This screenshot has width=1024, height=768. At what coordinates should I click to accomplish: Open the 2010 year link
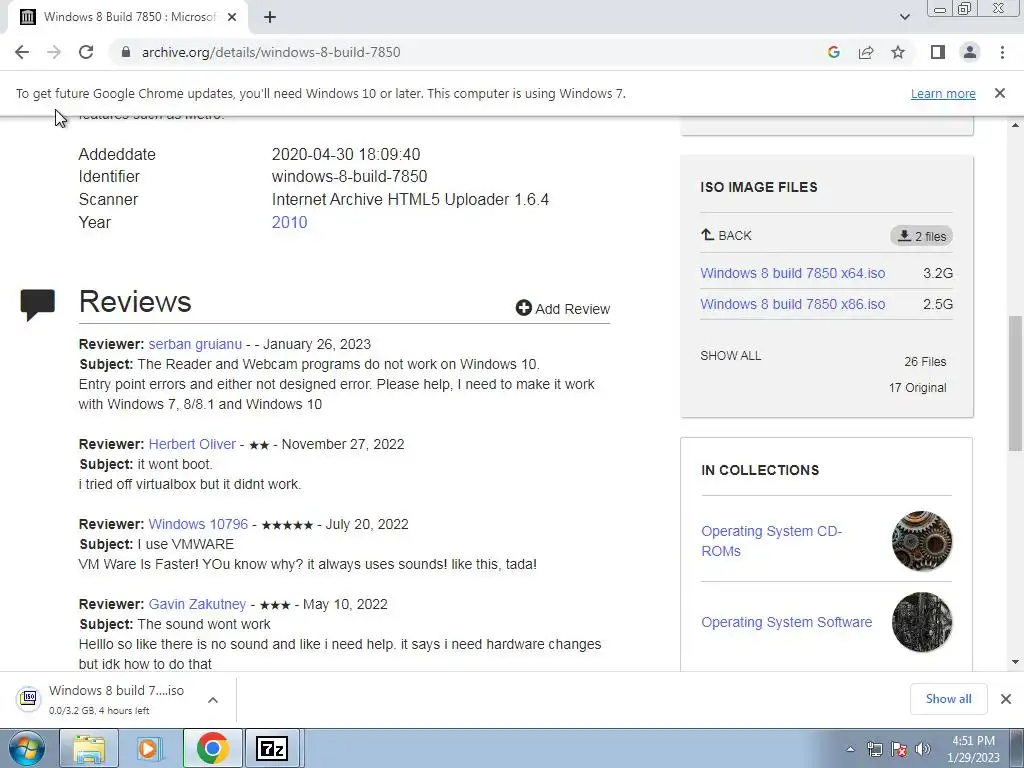289,223
